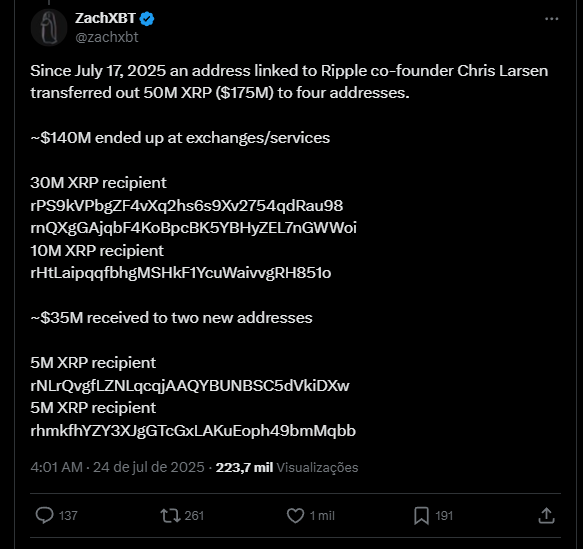Open ZachXBT display name link

[x=105, y=18]
